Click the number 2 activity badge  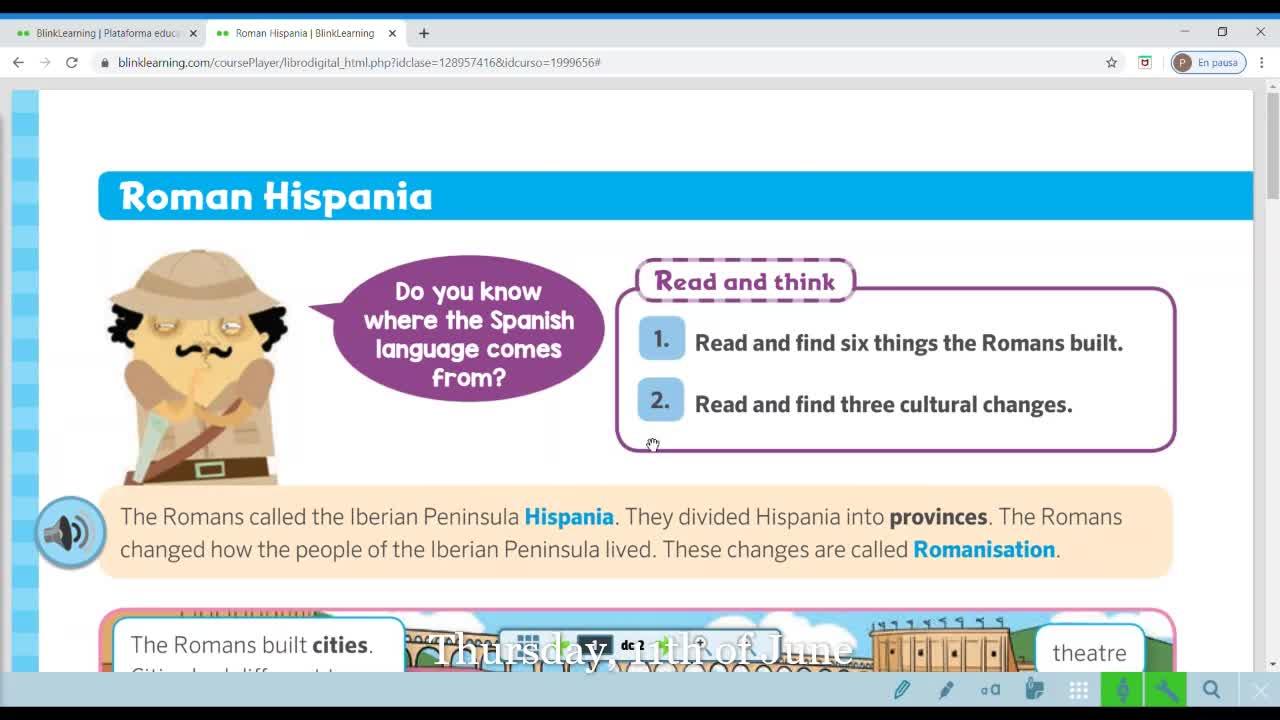[x=660, y=400]
